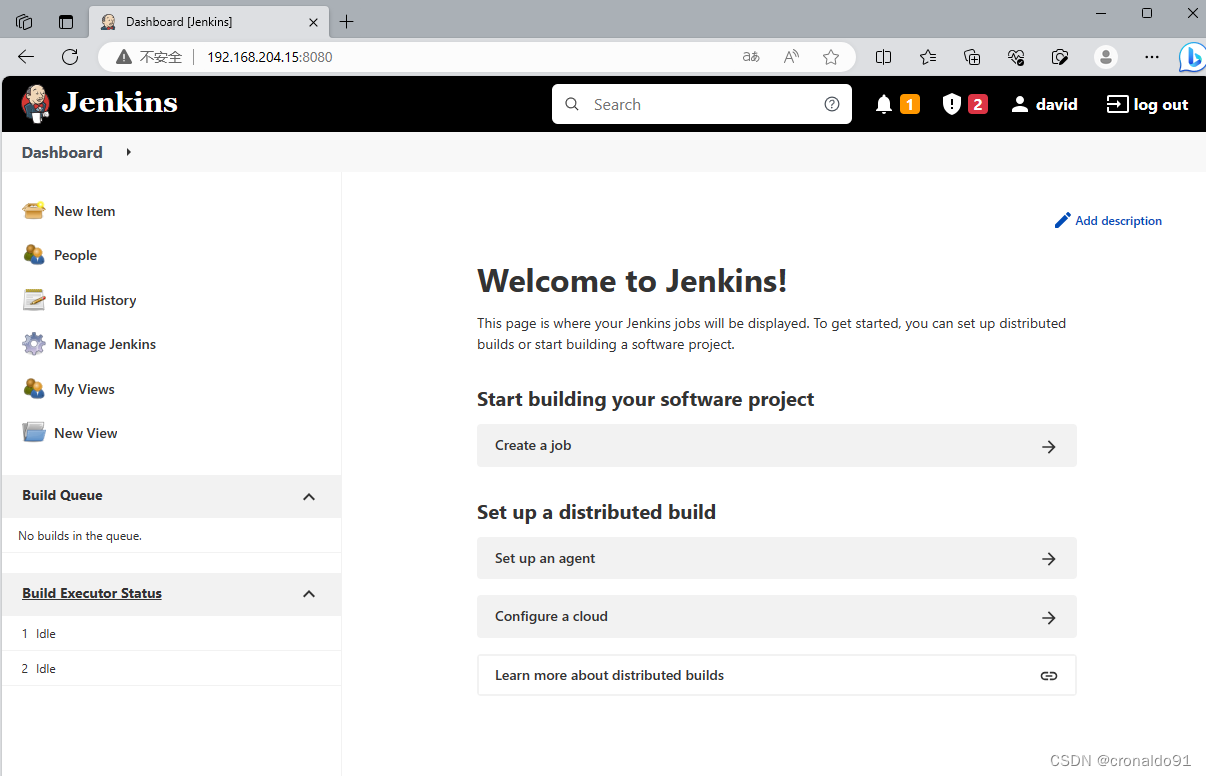The image size is (1206, 776).
Task: Open the favorites list icon
Action: pos(928,57)
